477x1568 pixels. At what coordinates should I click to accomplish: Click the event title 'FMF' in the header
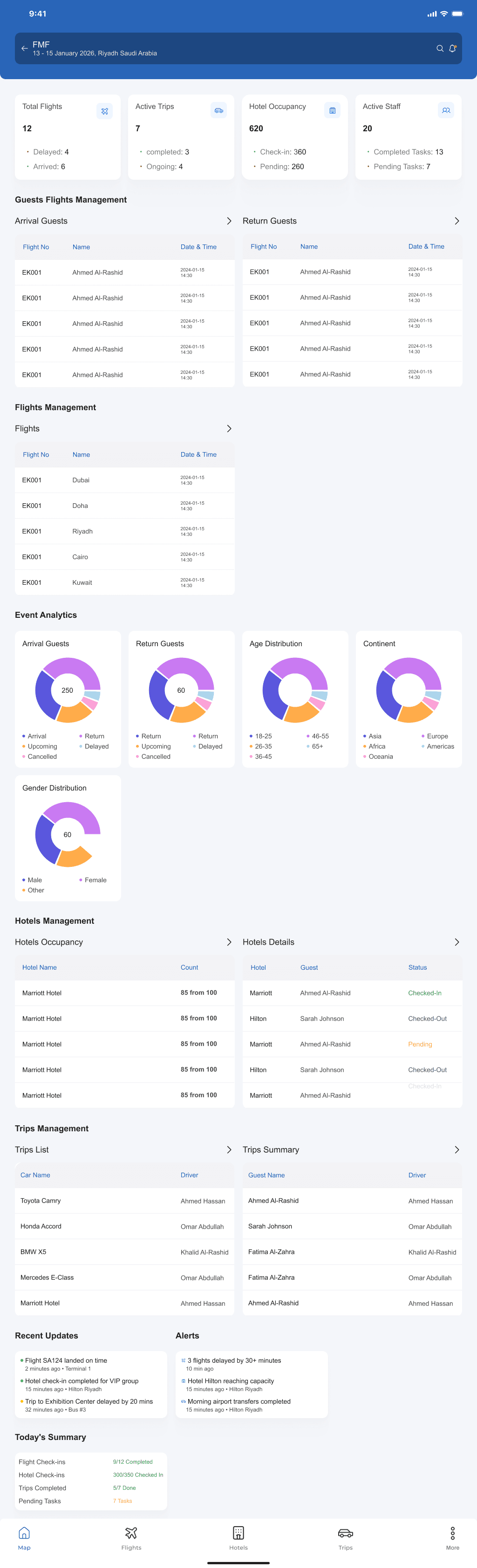click(41, 44)
